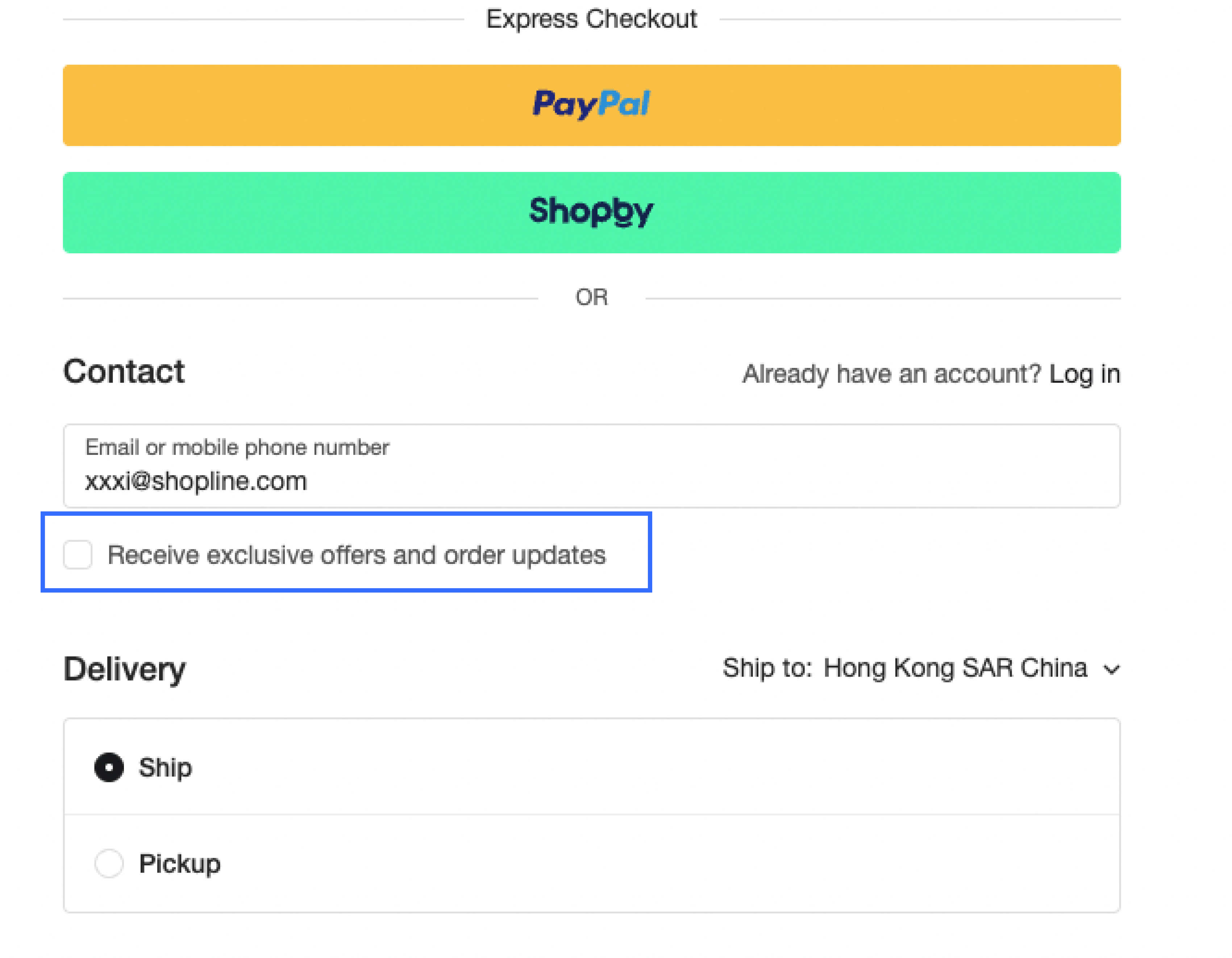Choose Shopby green express checkout button

pos(592,213)
